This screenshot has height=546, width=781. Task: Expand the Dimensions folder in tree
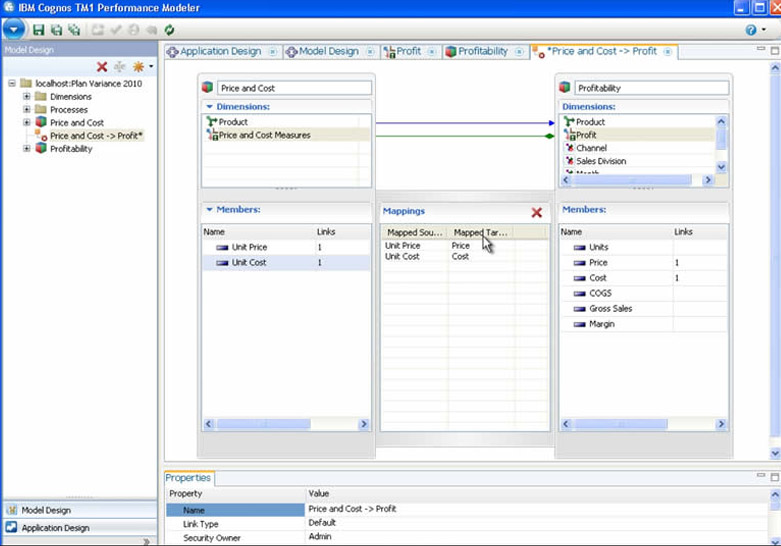[27, 96]
